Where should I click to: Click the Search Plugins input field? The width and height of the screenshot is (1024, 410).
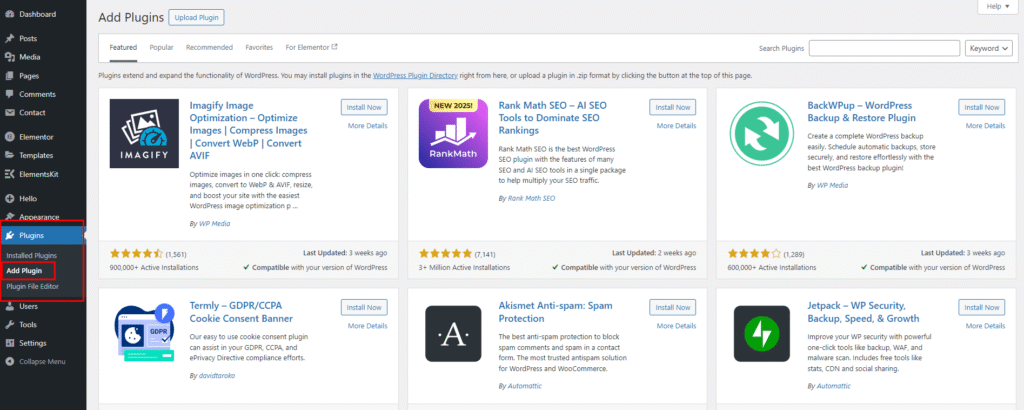885,48
